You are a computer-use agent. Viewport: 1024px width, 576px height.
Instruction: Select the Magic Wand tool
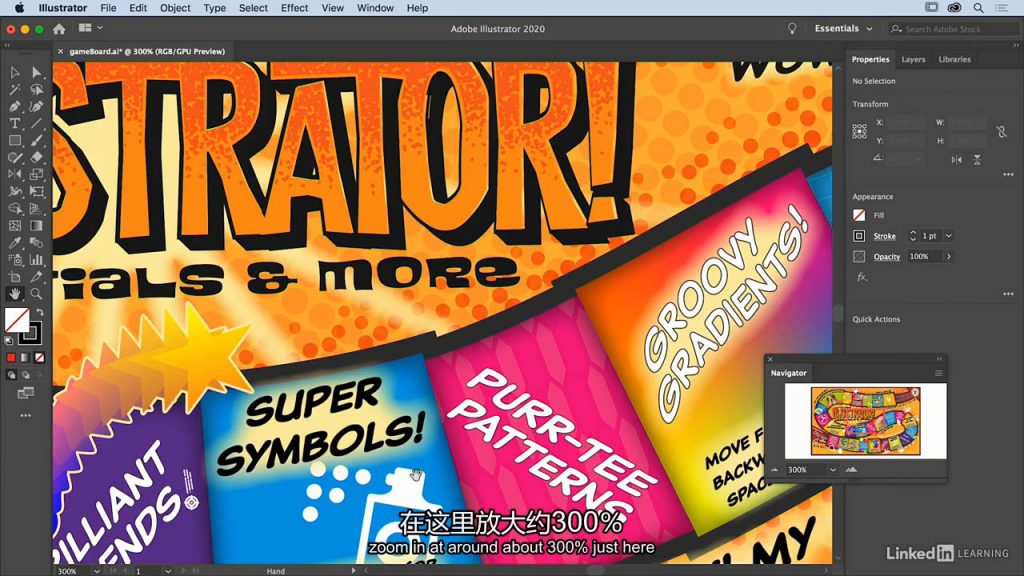click(14, 89)
